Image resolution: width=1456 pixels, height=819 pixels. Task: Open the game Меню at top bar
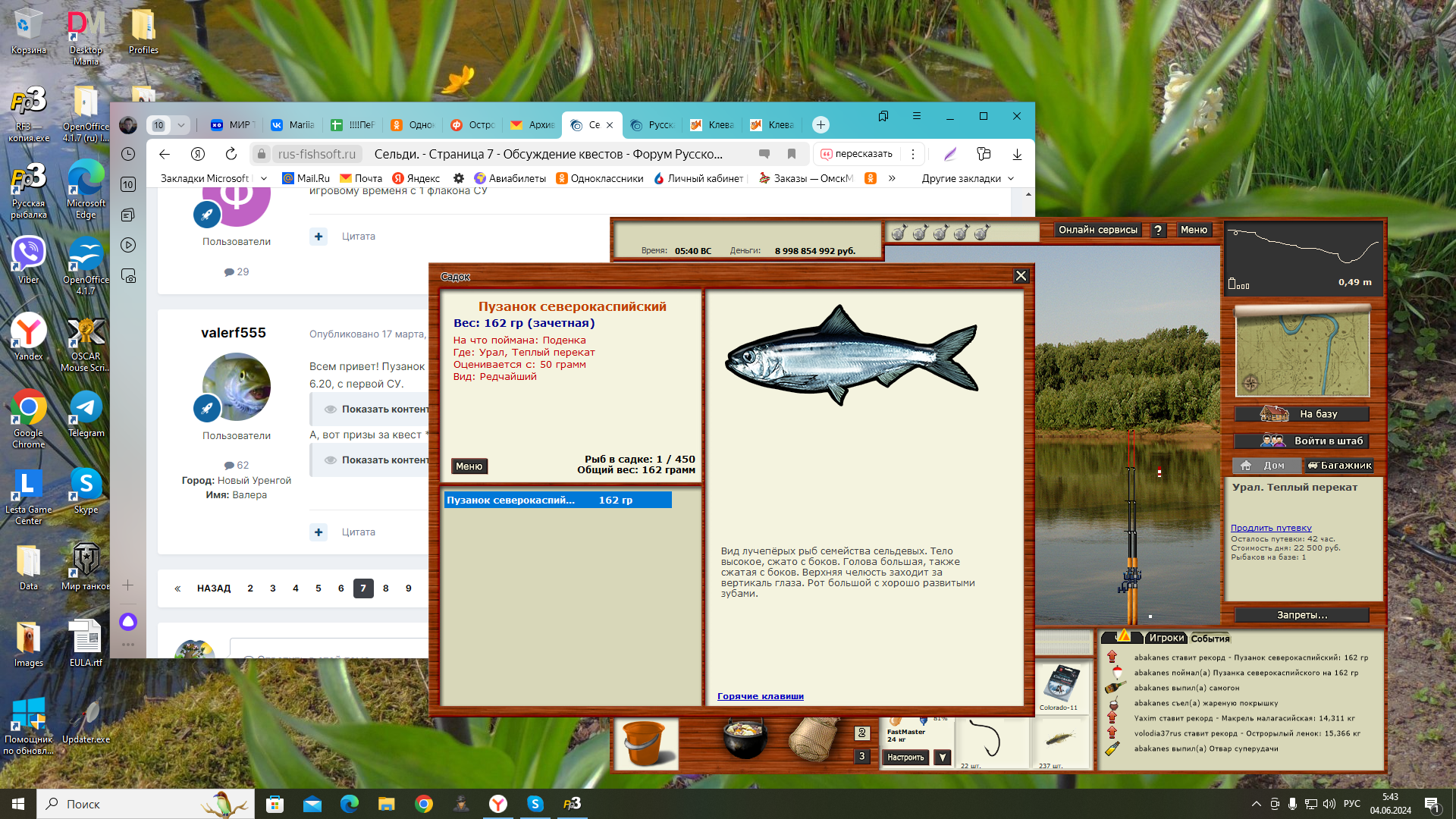tap(1194, 231)
